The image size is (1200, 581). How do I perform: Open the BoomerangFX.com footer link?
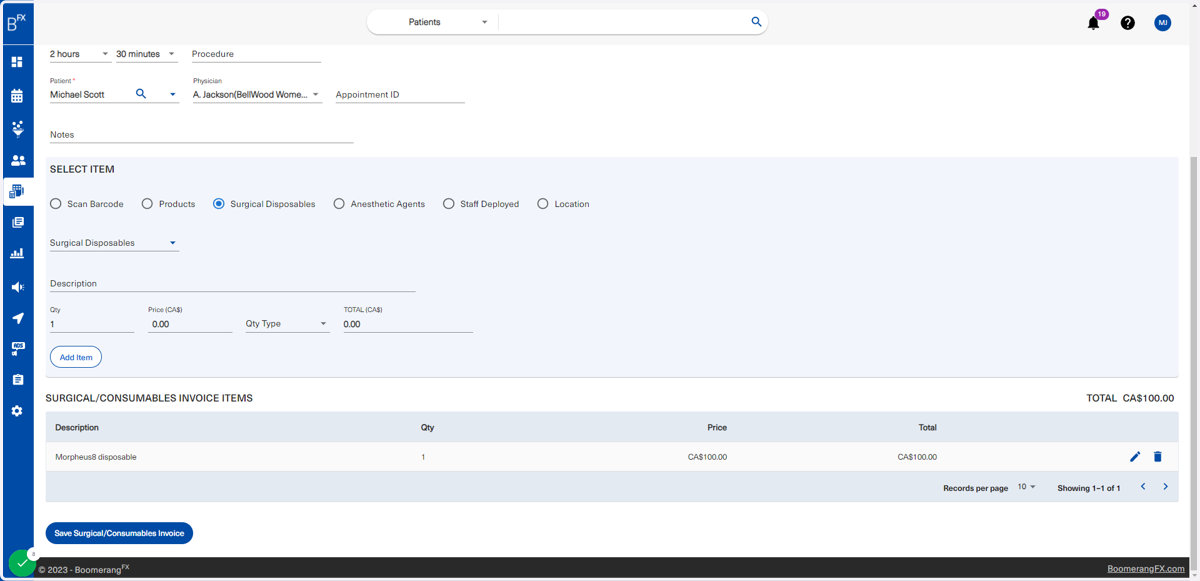tap(1146, 569)
